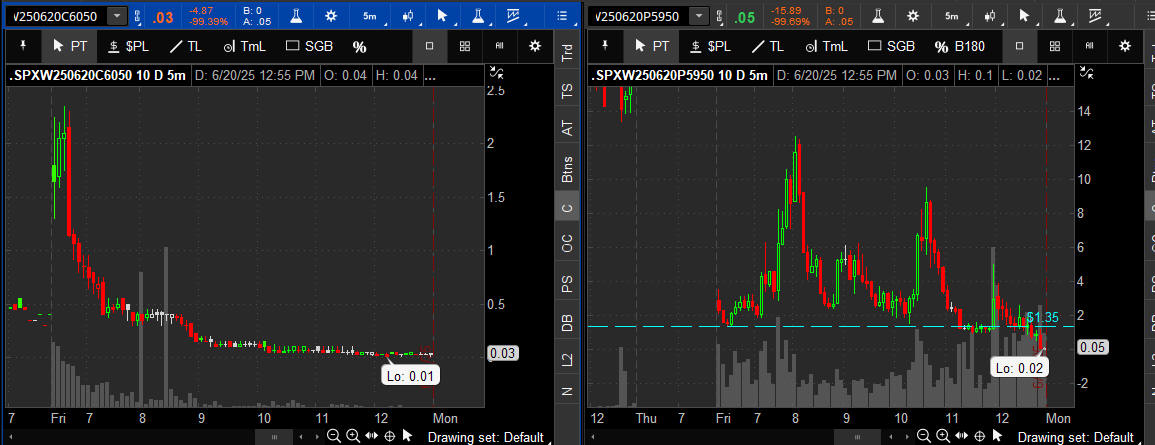Open Drawing set selector on left chart
Screen dimensions: 1155x445
(486, 437)
